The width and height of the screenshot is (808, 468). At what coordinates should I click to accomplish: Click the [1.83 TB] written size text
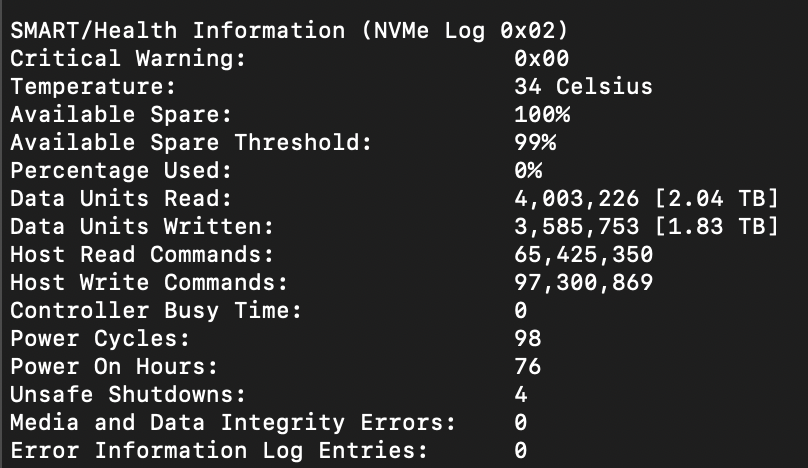point(716,226)
